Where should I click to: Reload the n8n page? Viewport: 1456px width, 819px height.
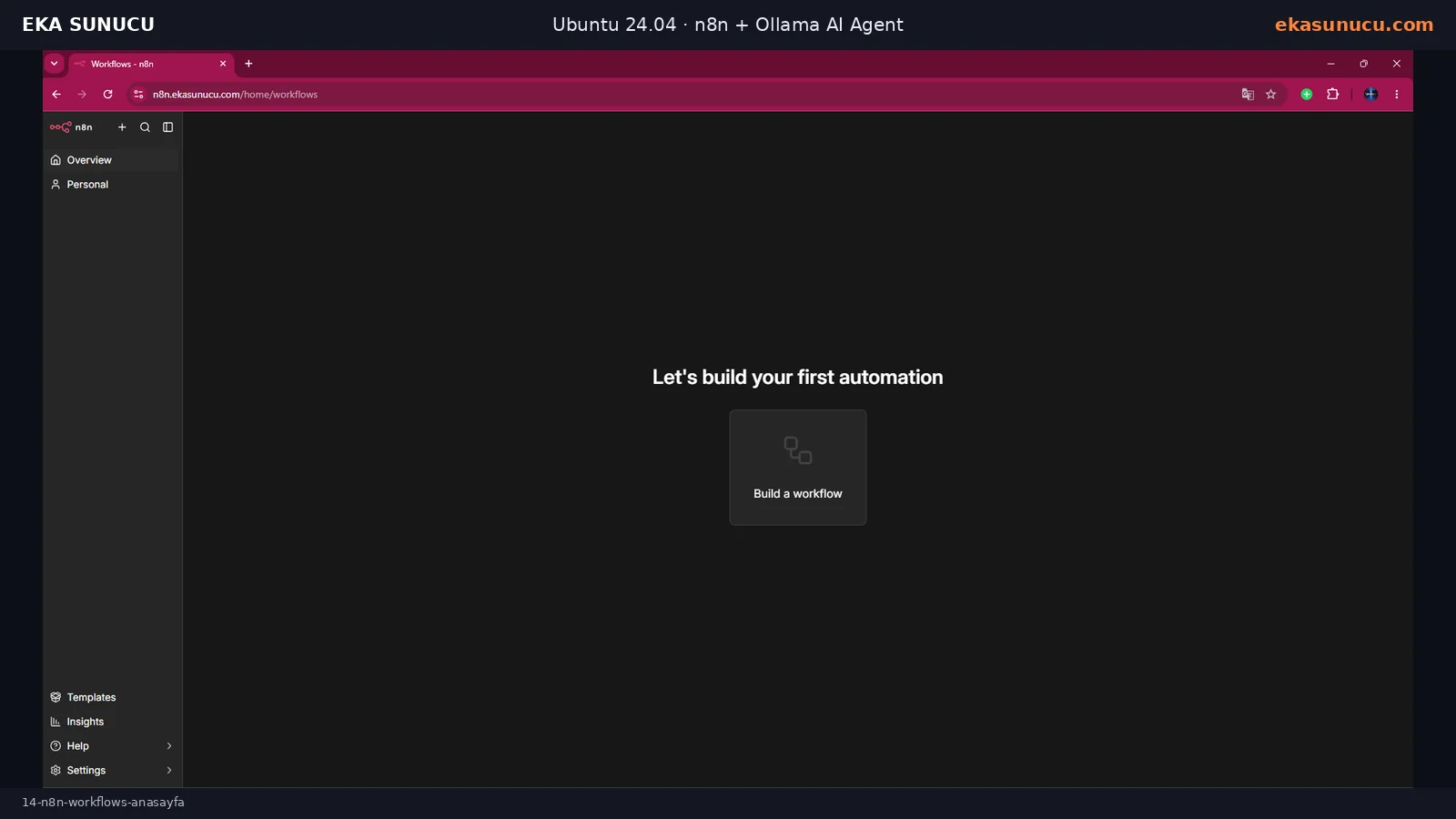click(107, 95)
